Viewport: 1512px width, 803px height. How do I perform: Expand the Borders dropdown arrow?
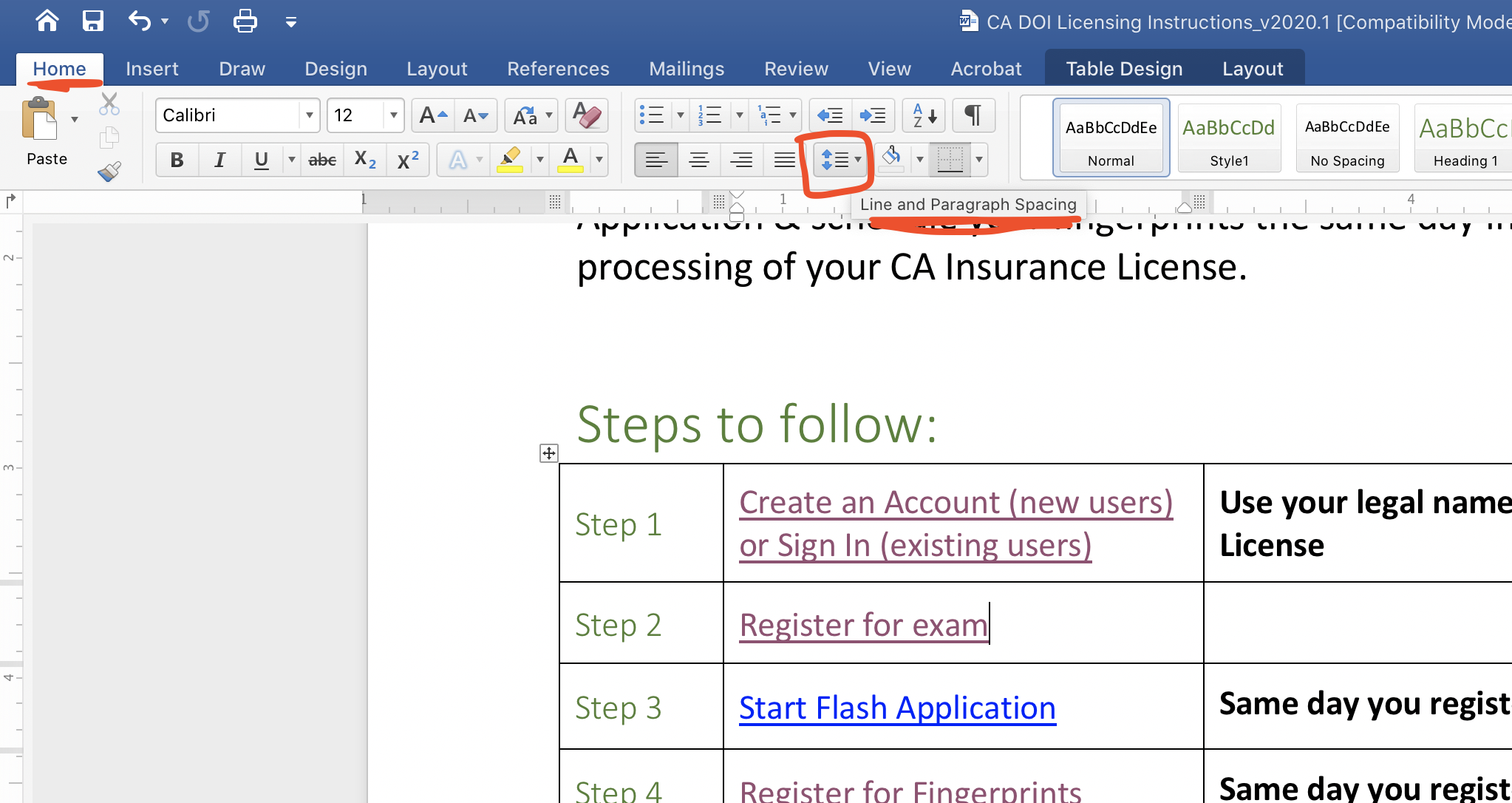click(979, 159)
